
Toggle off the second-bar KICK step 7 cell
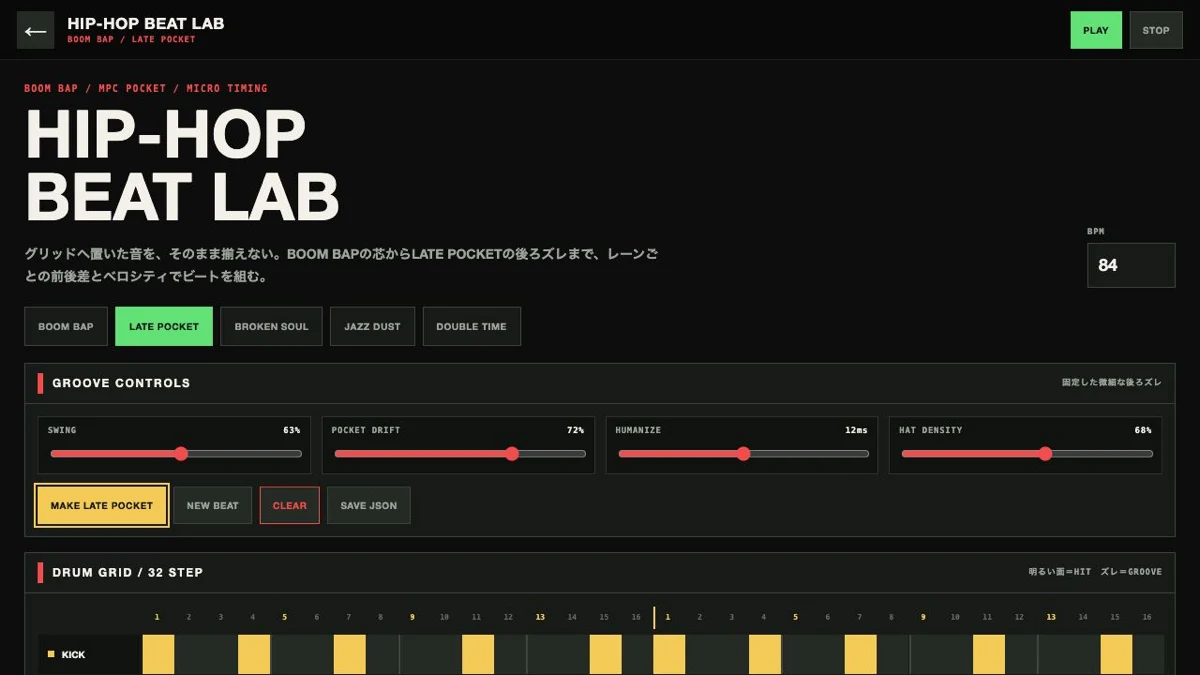pyautogui.click(x=861, y=654)
